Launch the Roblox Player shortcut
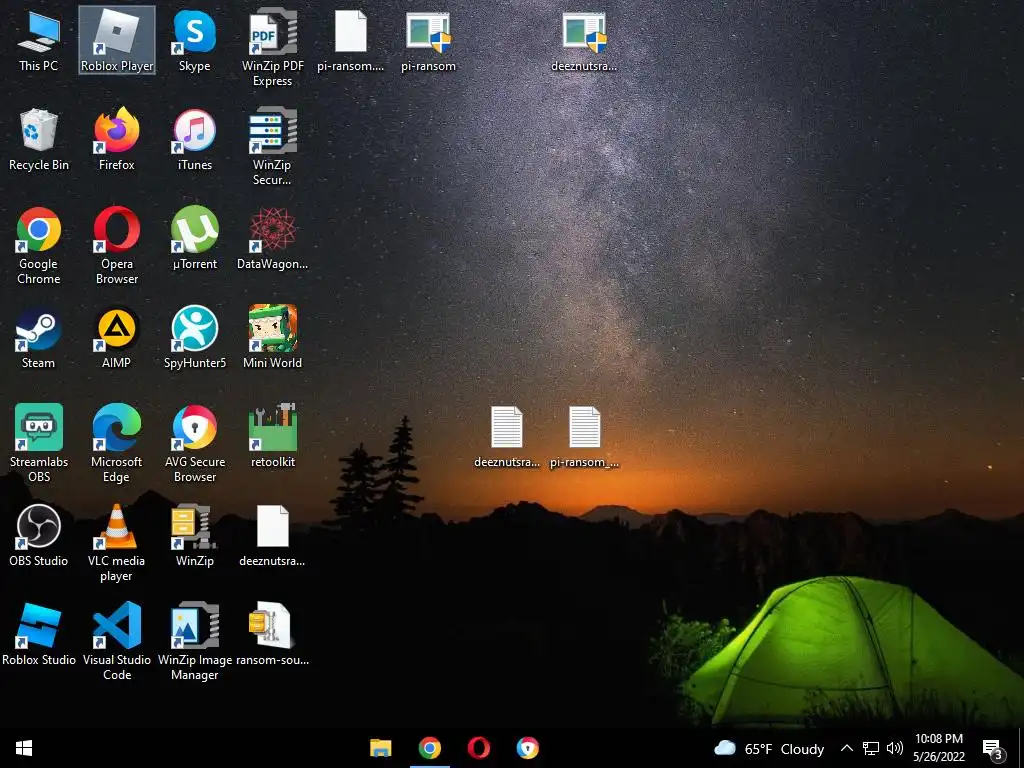Screen dimensions: 1024x768 coord(117,40)
